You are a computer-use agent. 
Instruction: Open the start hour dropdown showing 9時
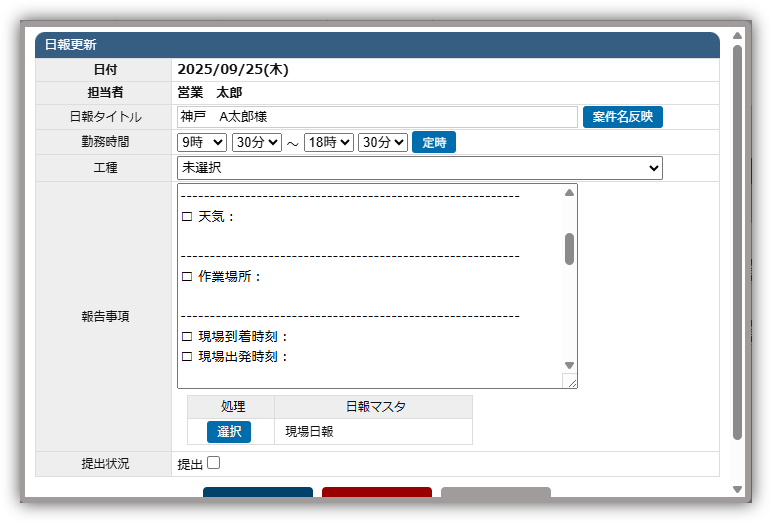[x=202, y=143]
